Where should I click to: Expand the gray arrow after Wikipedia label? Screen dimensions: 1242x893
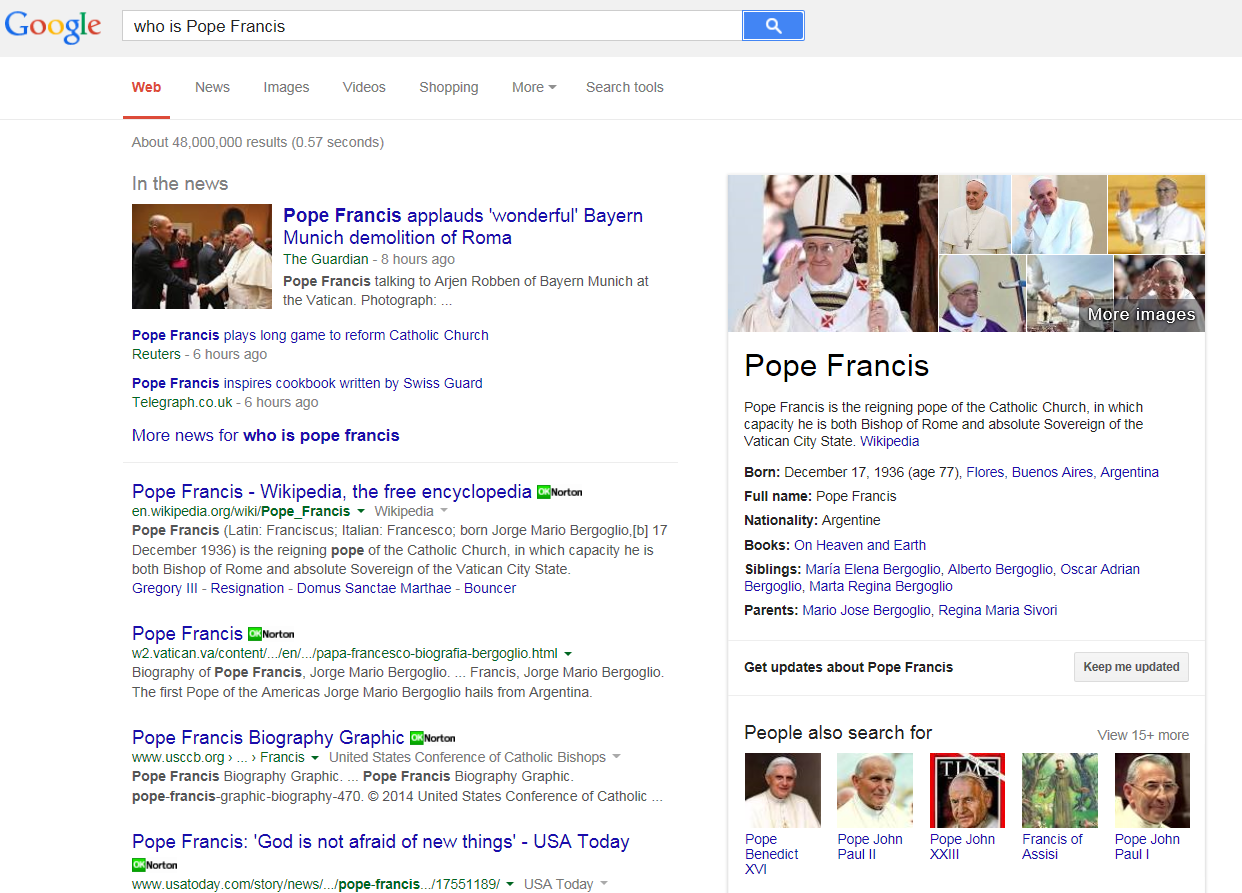[443, 511]
